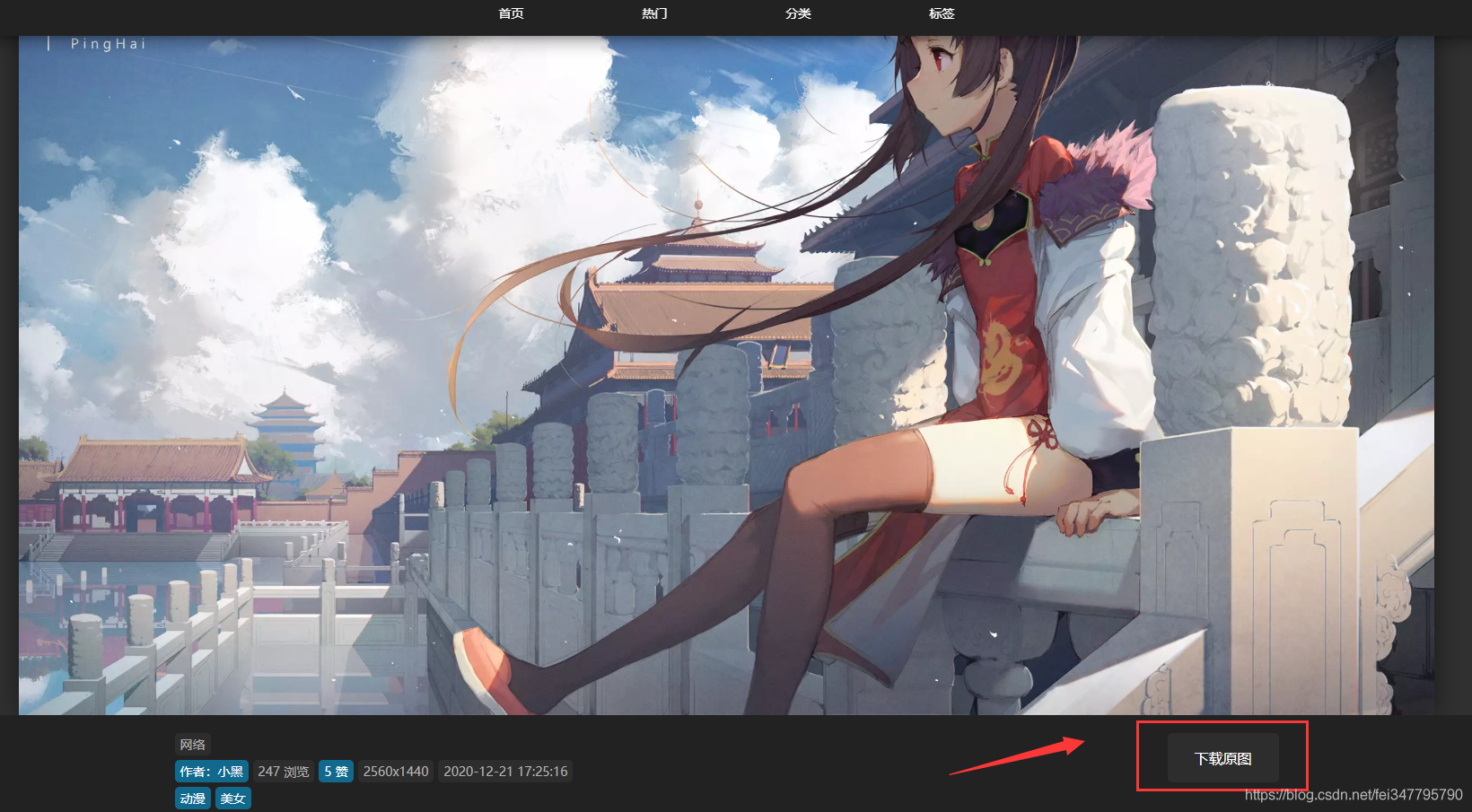The image size is (1472, 812).
Task: Click the 247 浏览 view count badge
Action: pyautogui.click(x=283, y=772)
